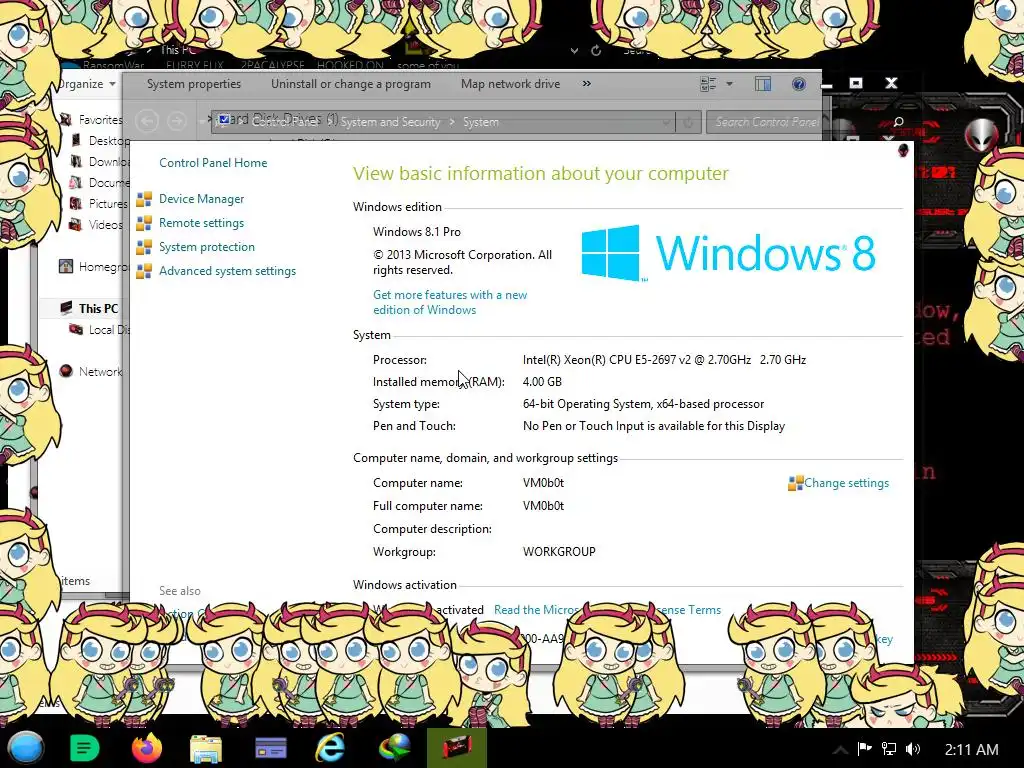Click the address bar refresh button

point(688,122)
